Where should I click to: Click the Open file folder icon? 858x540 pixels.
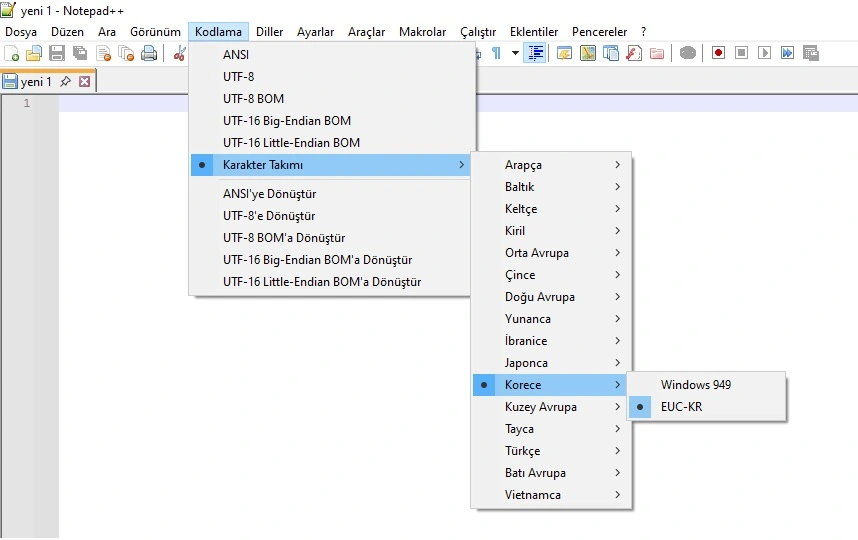coord(34,53)
